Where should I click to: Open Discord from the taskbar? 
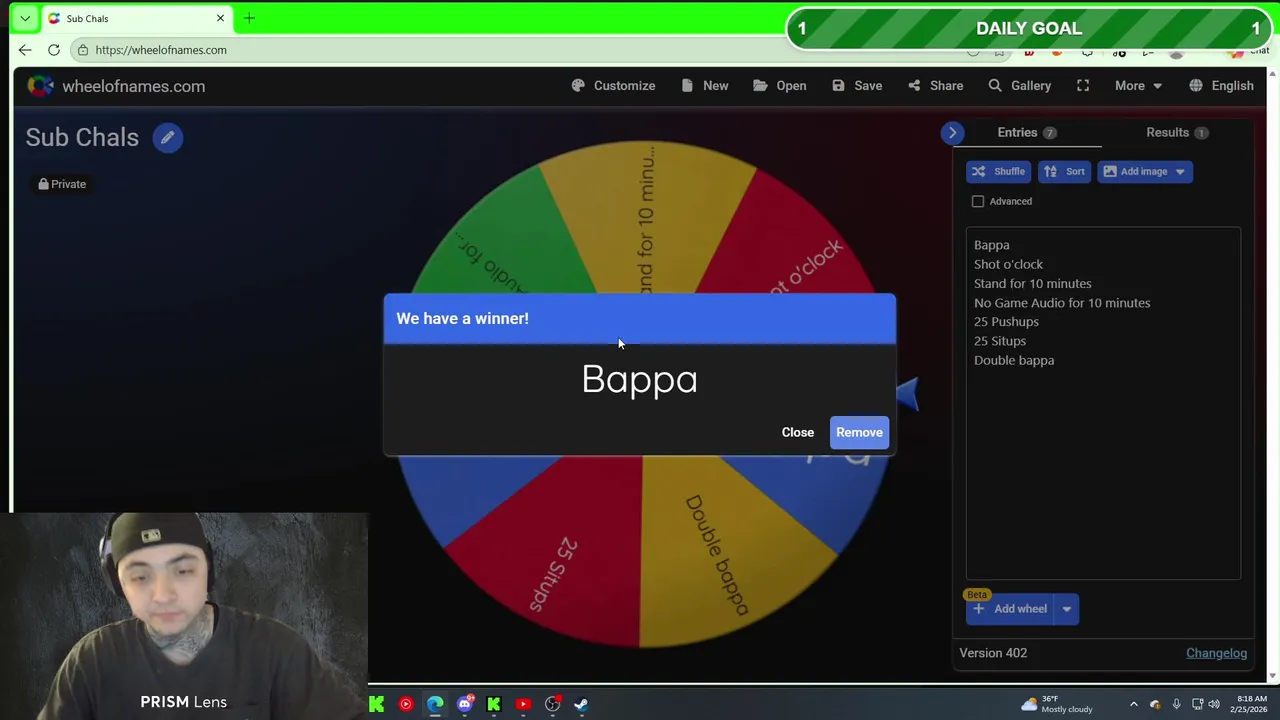coord(465,704)
